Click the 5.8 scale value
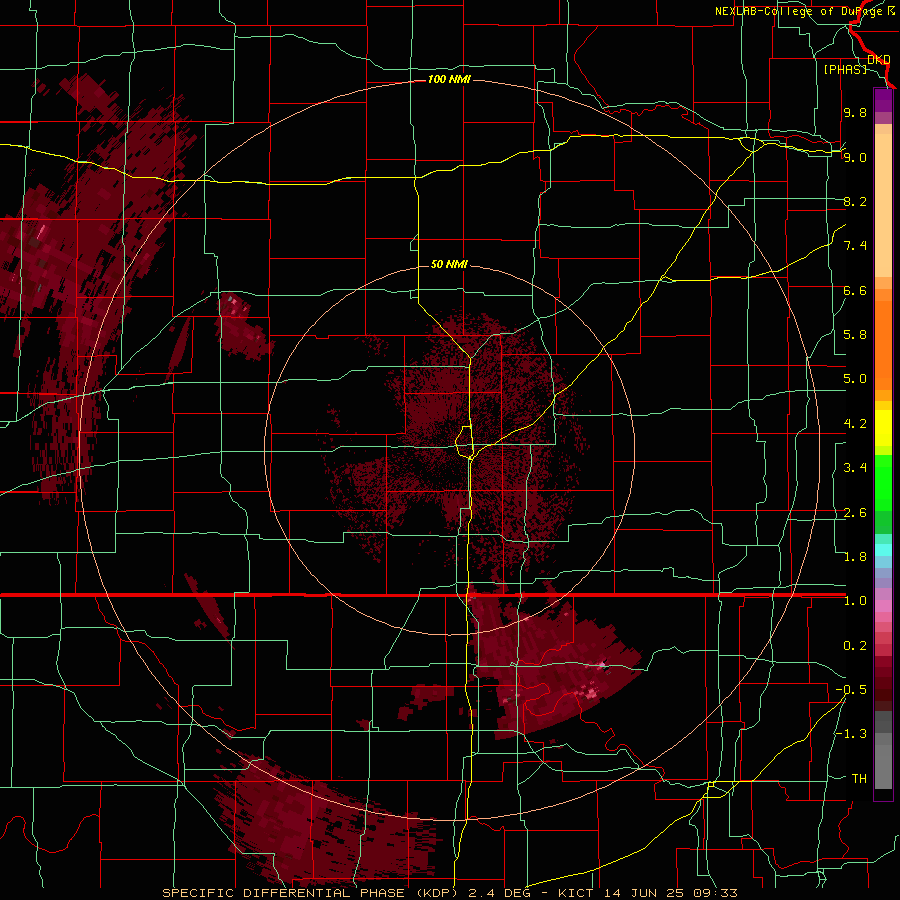900x900 pixels. tap(855, 335)
